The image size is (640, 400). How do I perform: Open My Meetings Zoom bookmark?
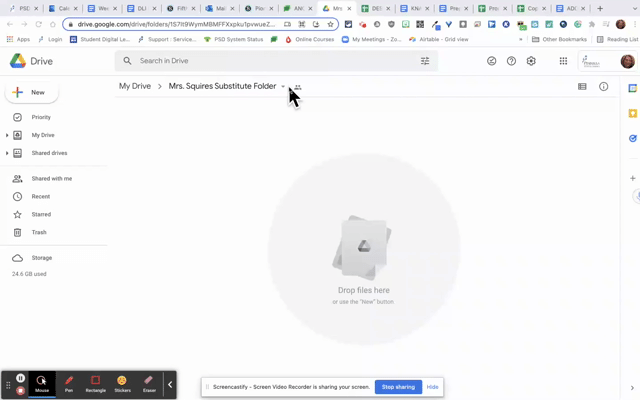(x=372, y=40)
